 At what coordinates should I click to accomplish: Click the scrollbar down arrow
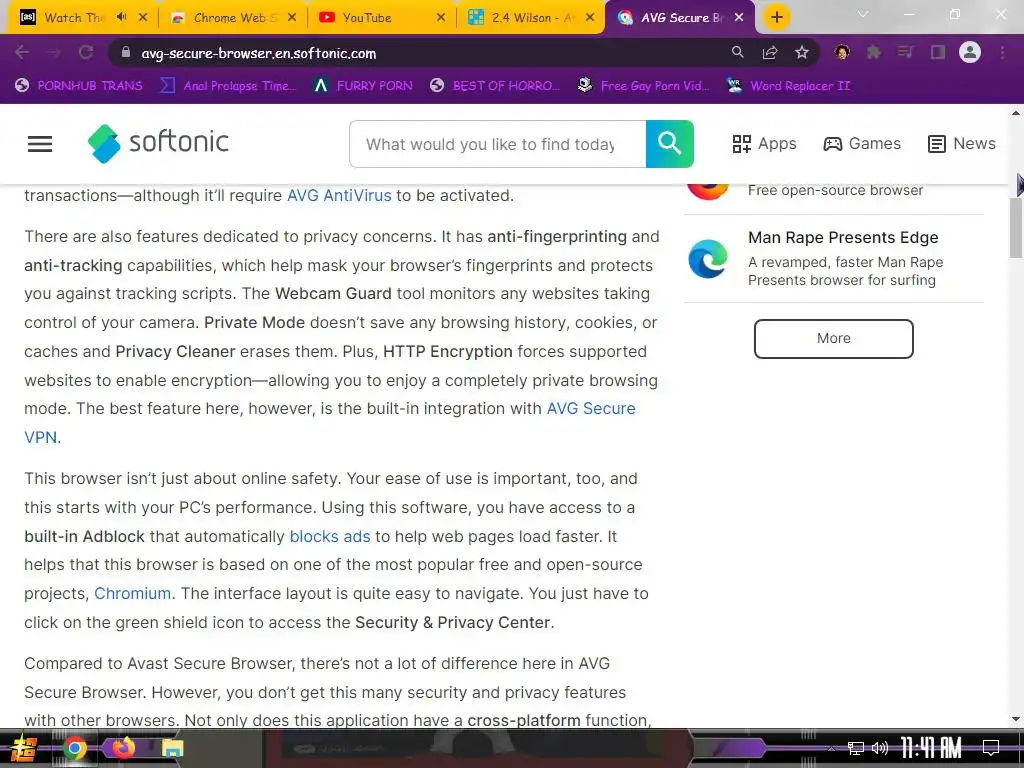1016,719
